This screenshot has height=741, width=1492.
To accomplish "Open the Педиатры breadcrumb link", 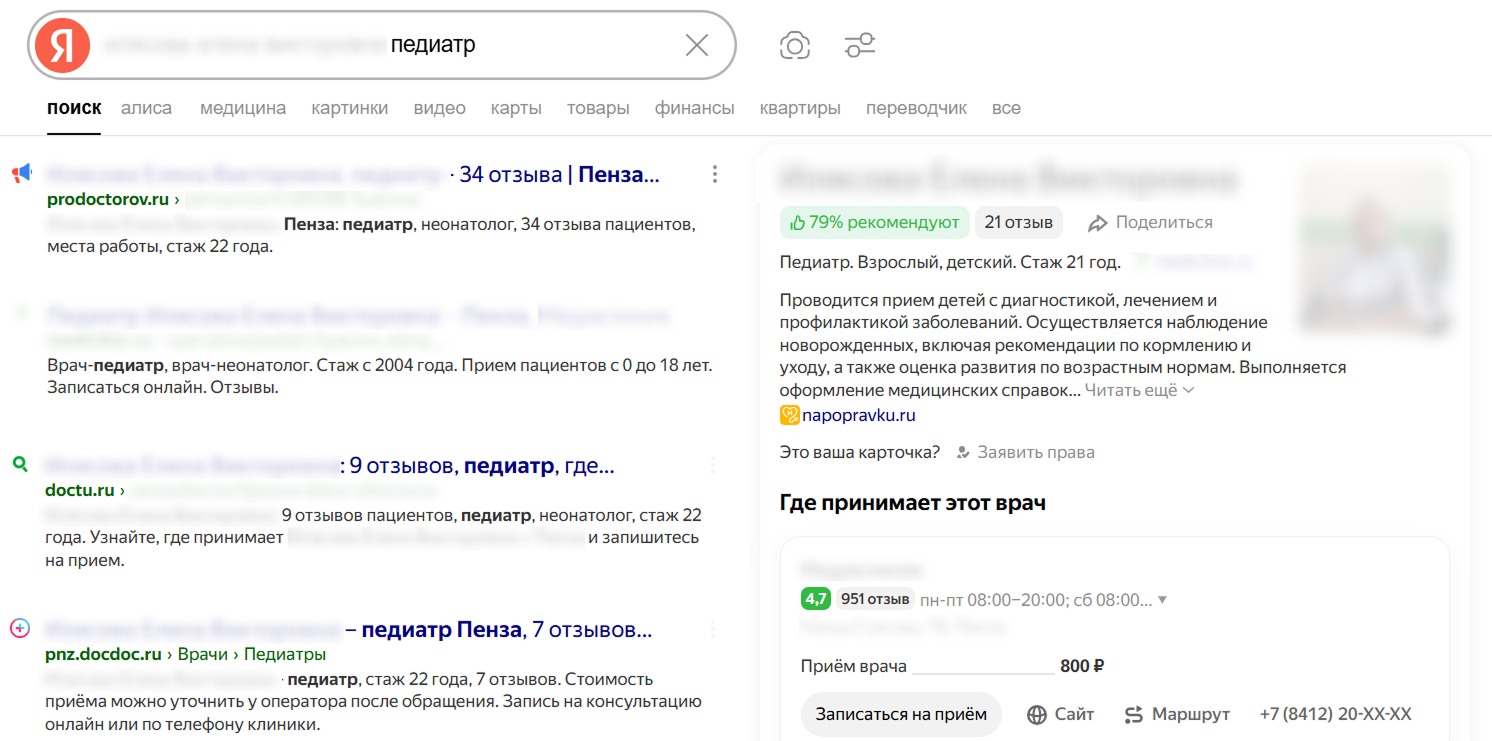I will (x=285, y=655).
